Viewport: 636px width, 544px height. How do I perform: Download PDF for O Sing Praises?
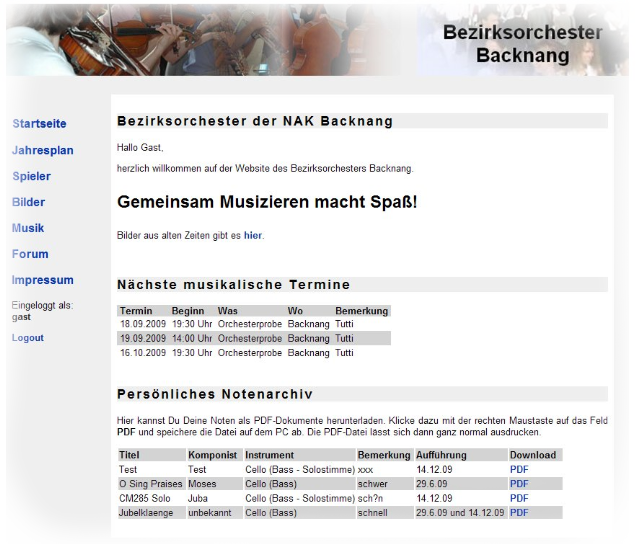tap(519, 484)
